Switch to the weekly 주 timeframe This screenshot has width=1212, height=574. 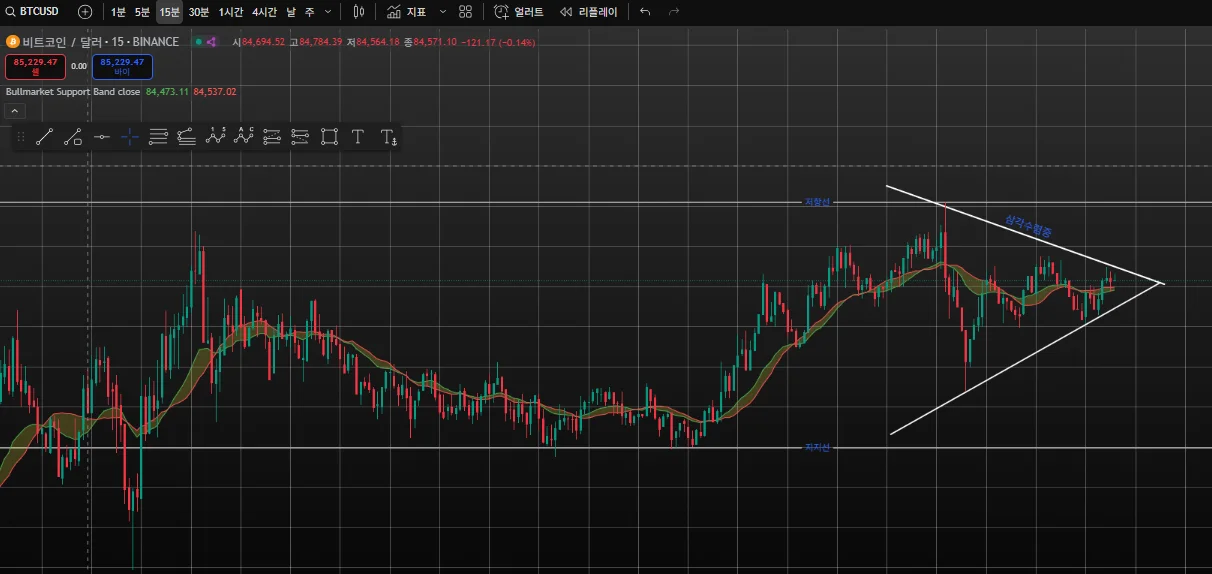tap(309, 12)
